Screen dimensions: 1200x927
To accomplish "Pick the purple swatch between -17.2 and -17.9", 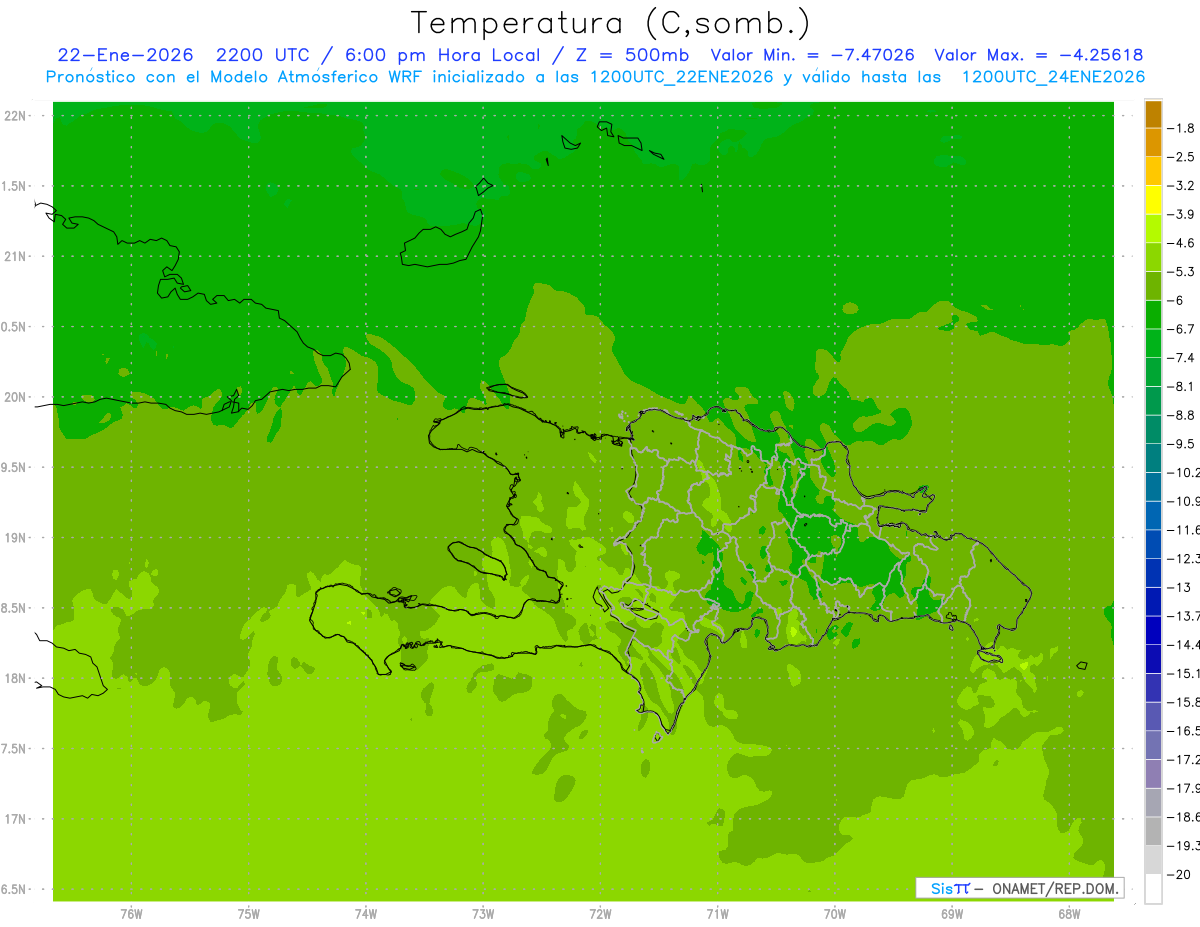I will 1153,773.
